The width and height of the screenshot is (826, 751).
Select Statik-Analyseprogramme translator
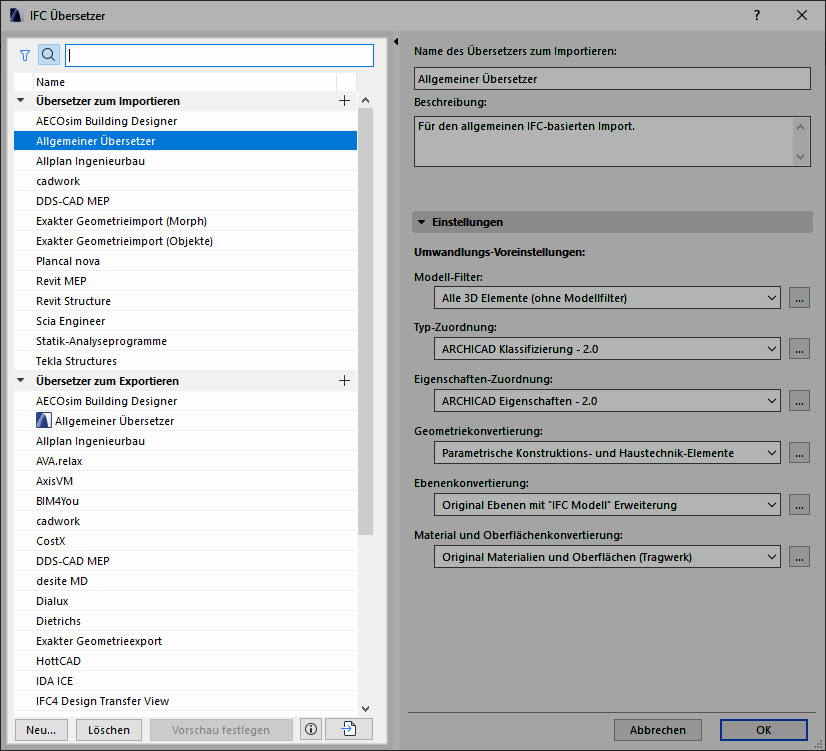coord(185,341)
